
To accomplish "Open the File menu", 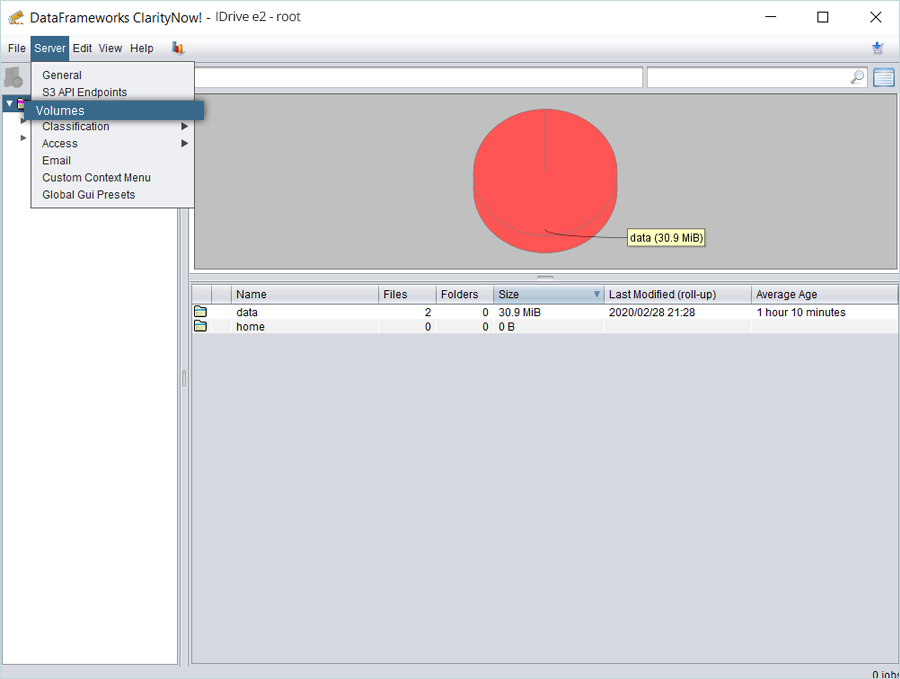I will coord(17,48).
